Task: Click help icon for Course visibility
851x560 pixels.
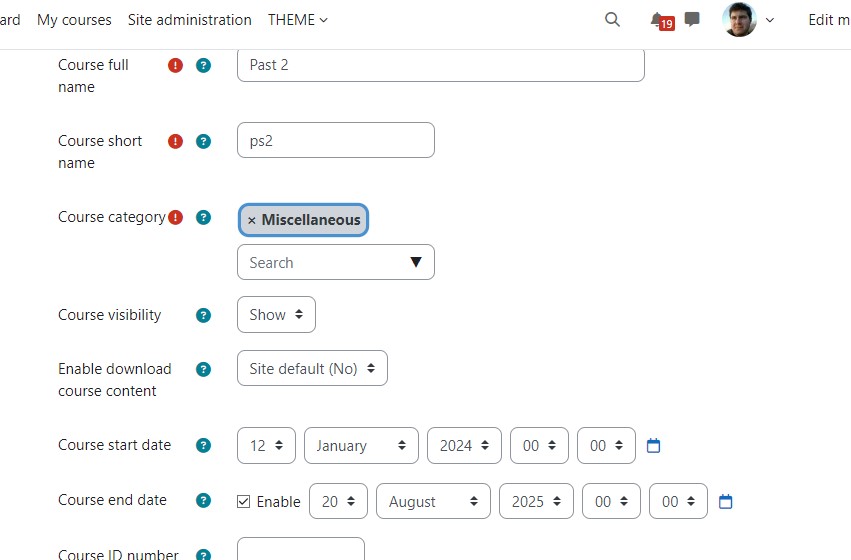Action: click(x=204, y=315)
